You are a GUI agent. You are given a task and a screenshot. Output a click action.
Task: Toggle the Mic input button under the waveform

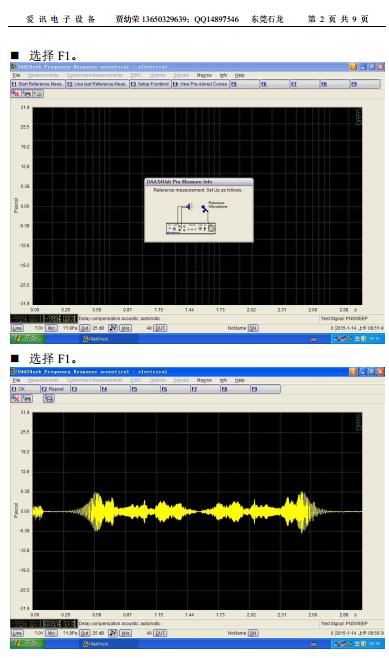51,633
